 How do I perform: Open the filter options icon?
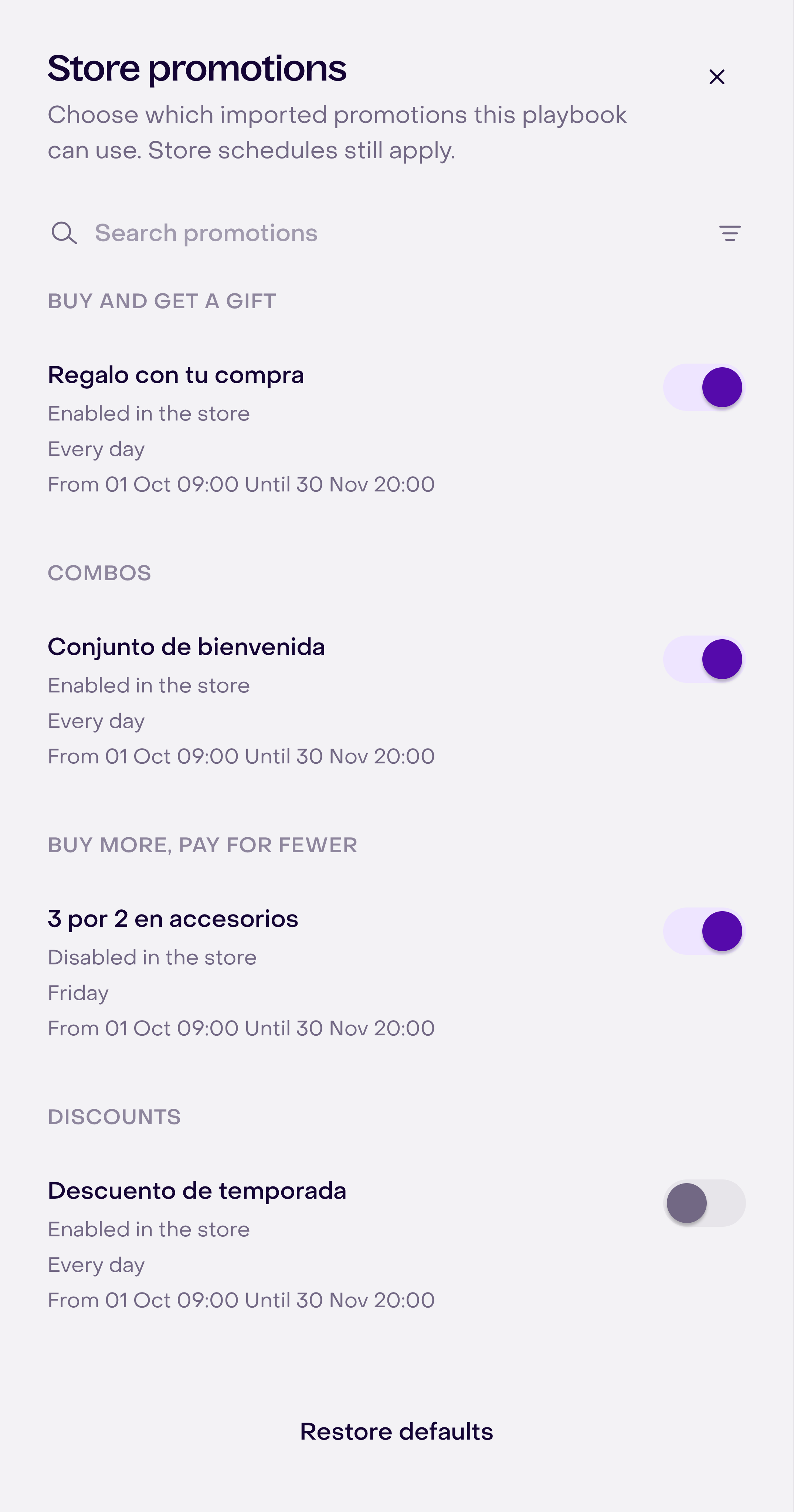tap(730, 233)
